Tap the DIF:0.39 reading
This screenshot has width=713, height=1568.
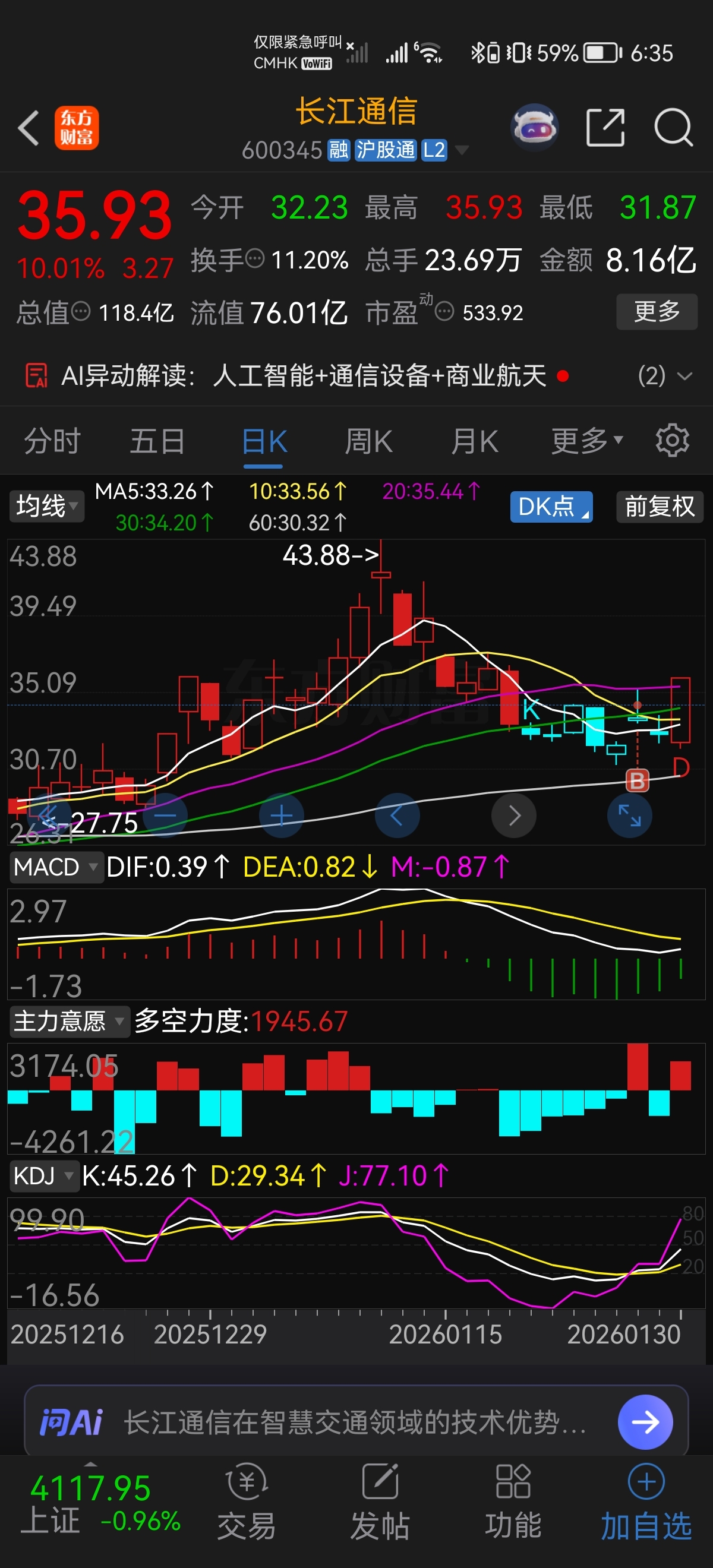pos(168,866)
